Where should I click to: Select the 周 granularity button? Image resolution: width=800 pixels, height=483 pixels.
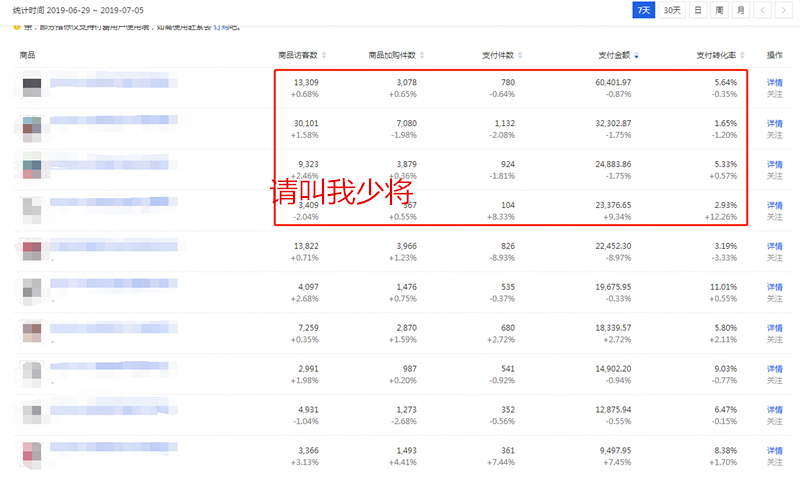pyautogui.click(x=718, y=10)
